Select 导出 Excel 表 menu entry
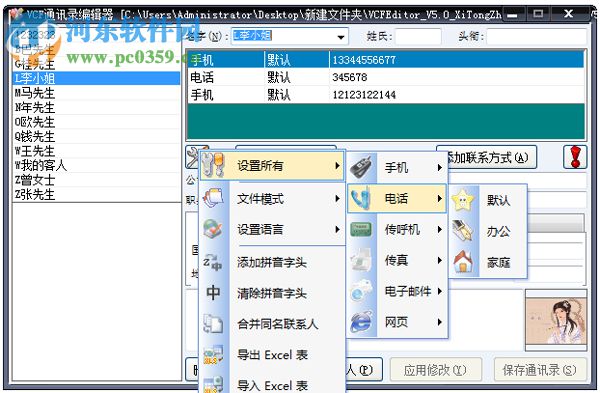Screen dimensions: 600x393 (x=271, y=355)
